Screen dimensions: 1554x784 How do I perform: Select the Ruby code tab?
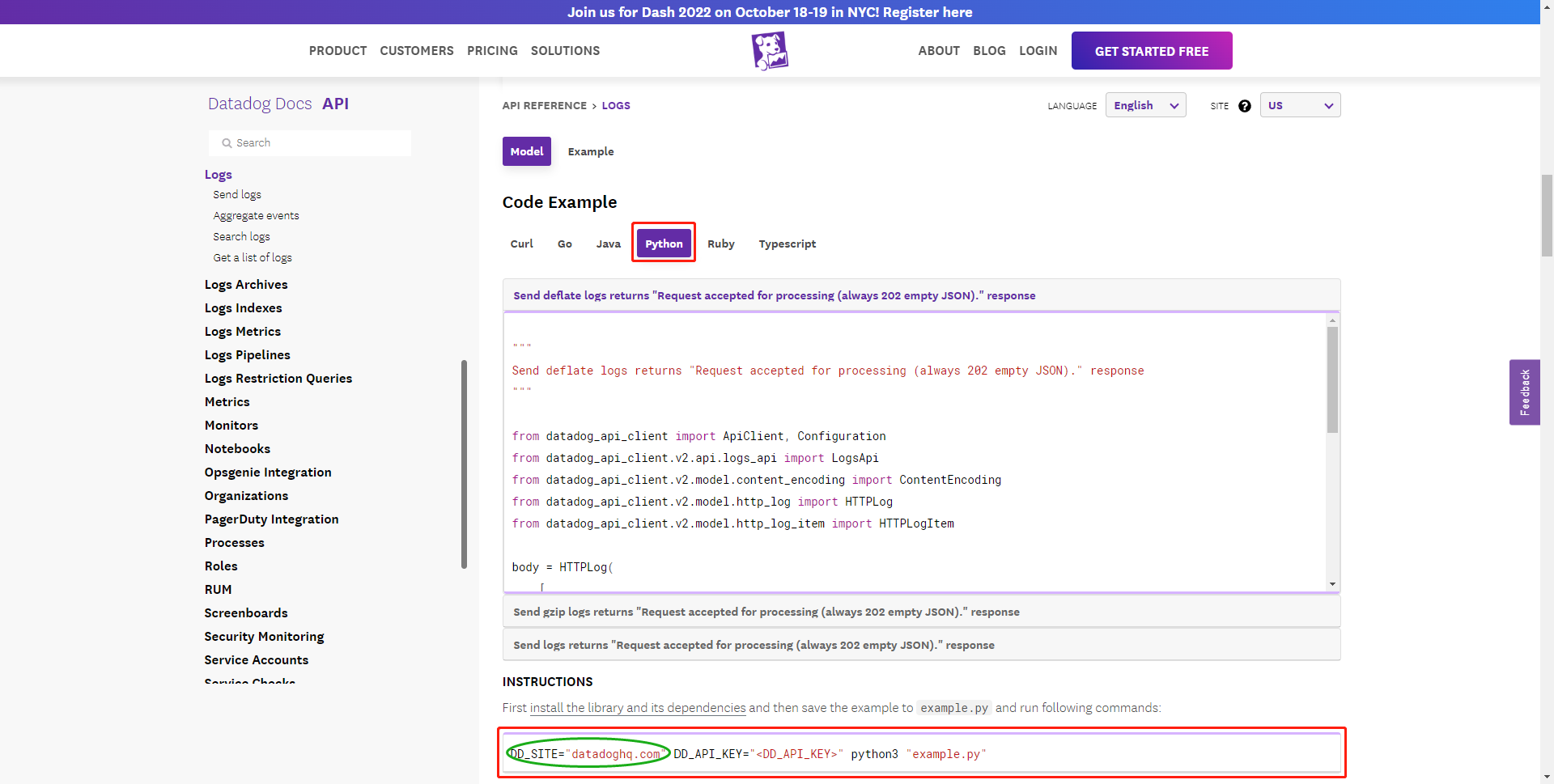click(x=720, y=244)
